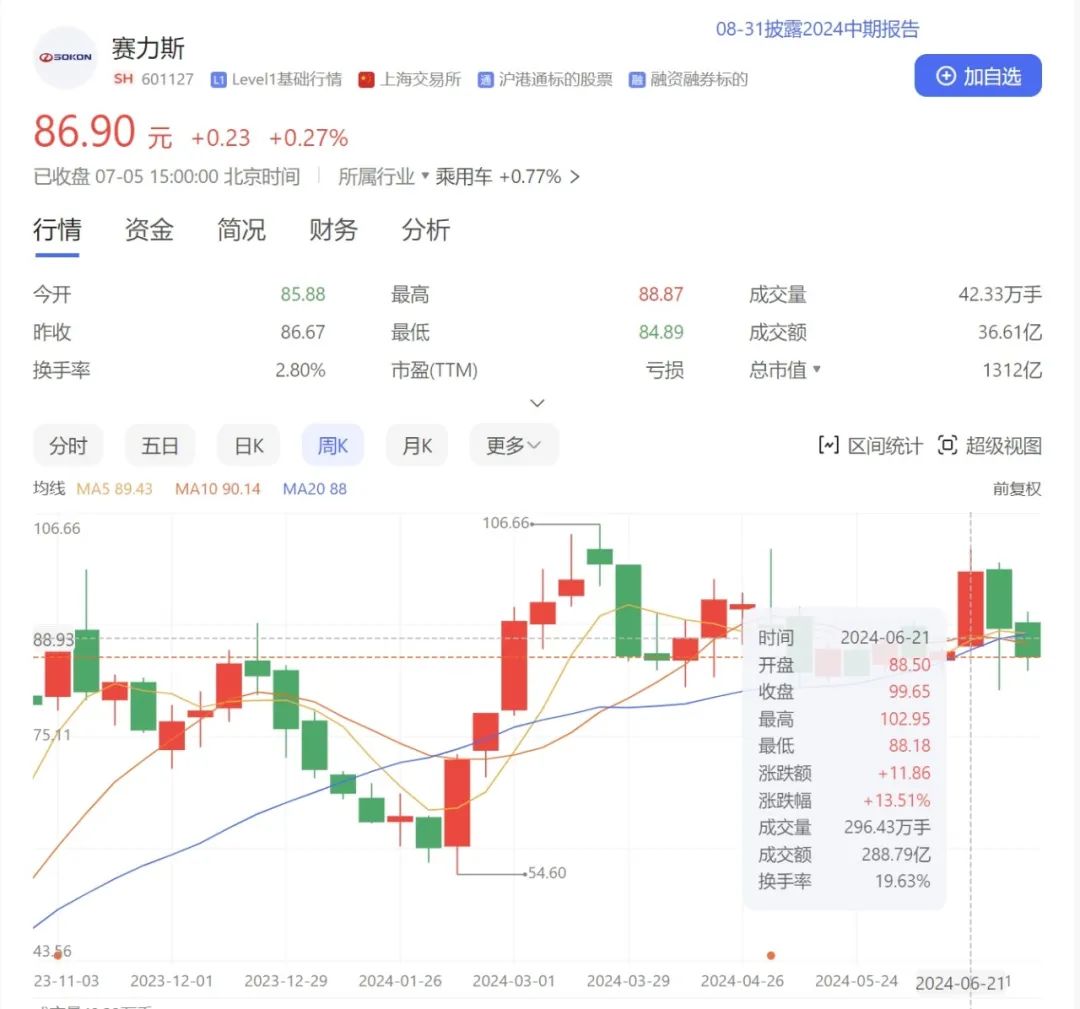Click the 2024-06-21 crosshair date label
Viewport: 1080px width, 1009px height.
pyautogui.click(x=962, y=984)
